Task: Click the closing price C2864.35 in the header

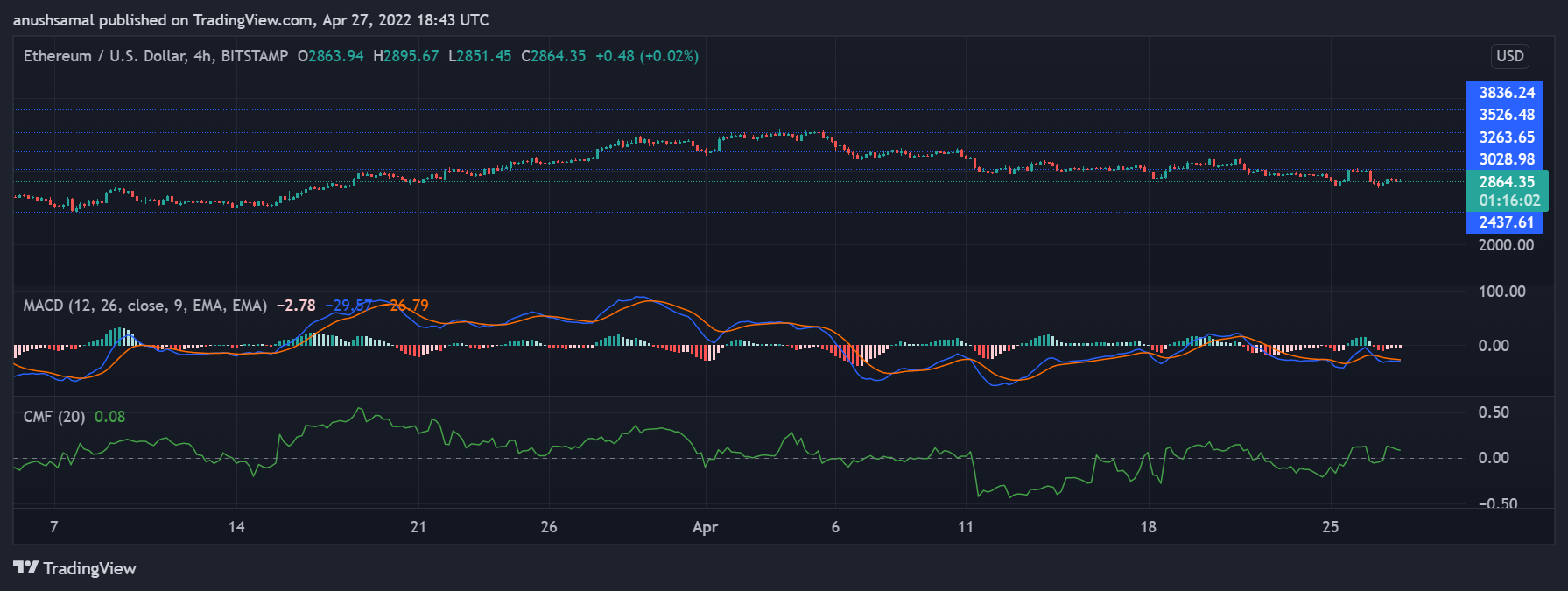Action: coord(553,56)
